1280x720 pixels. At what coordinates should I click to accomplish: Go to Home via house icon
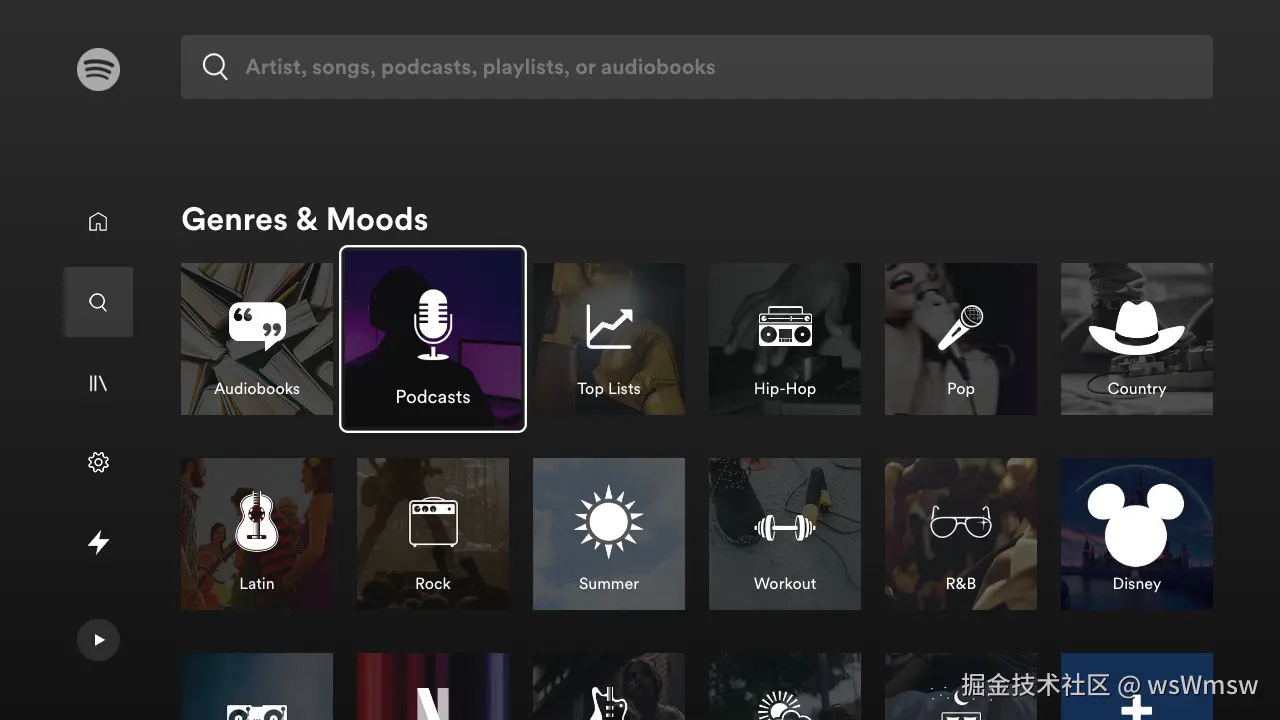tap(98, 222)
